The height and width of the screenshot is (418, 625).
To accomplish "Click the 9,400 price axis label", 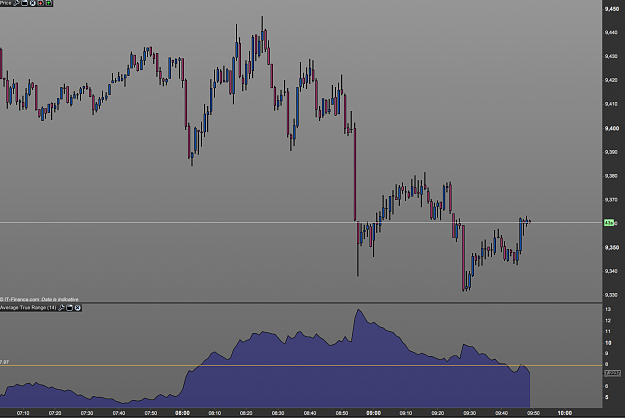I will [x=611, y=128].
